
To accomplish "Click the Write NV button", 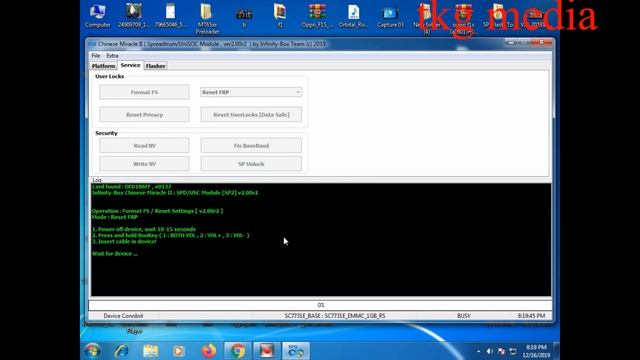I will coord(144,164).
